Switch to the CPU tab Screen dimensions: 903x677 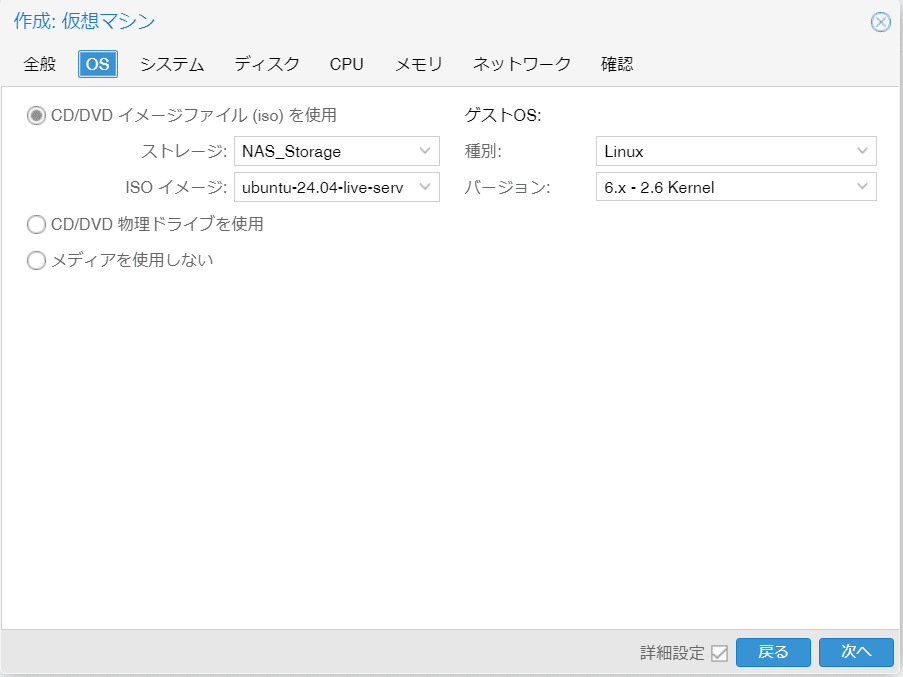click(x=347, y=64)
